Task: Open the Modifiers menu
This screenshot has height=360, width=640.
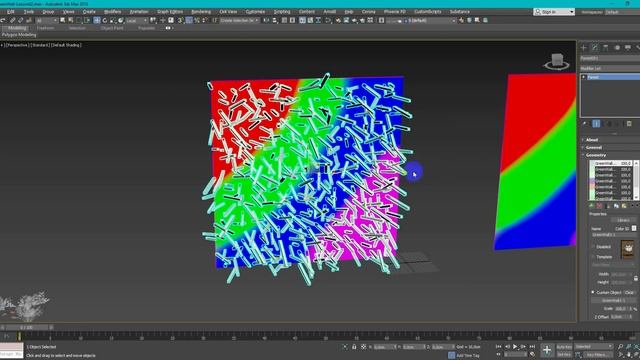Action: 112,12
